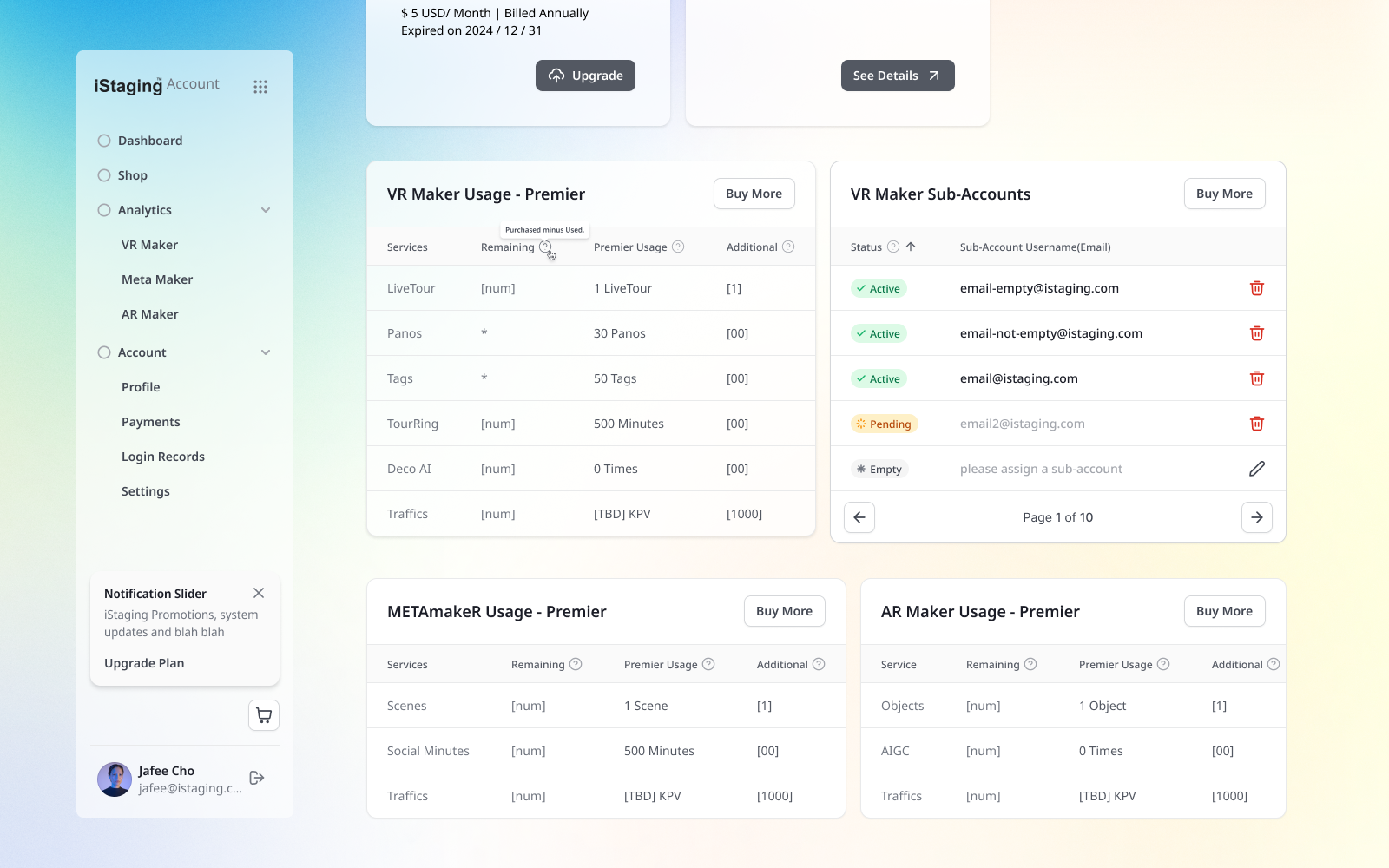
Task: Click the '30 Panos' usage value
Action: pos(620,333)
